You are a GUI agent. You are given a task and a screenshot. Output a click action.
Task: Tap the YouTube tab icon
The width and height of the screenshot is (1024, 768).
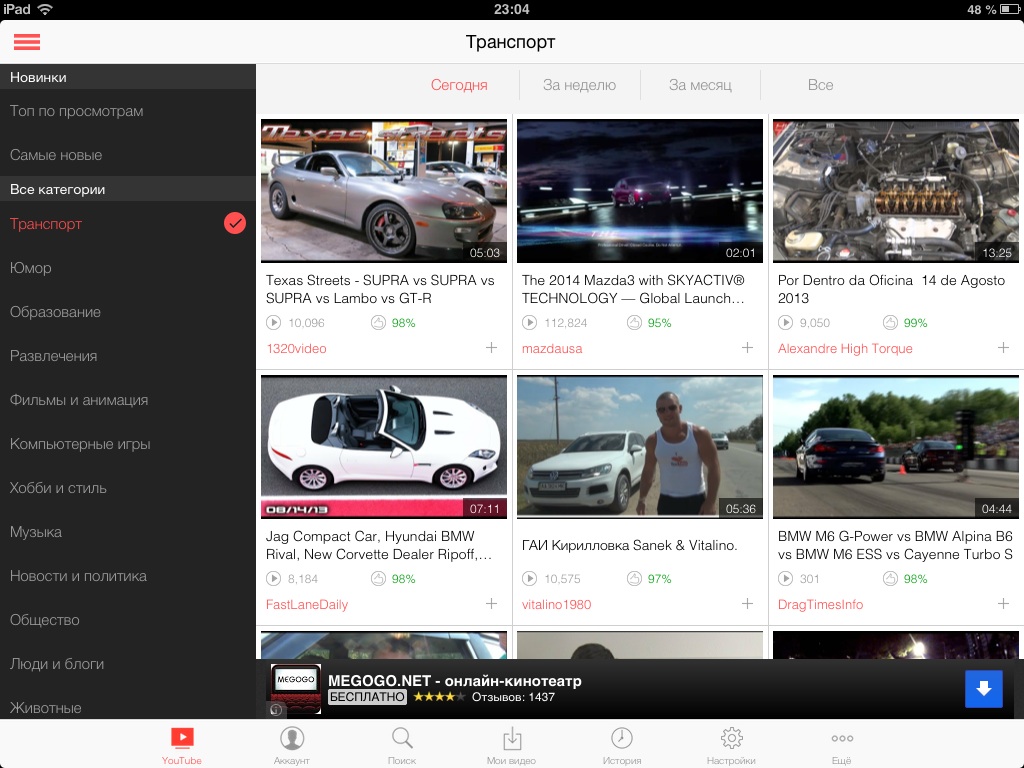(x=182, y=738)
